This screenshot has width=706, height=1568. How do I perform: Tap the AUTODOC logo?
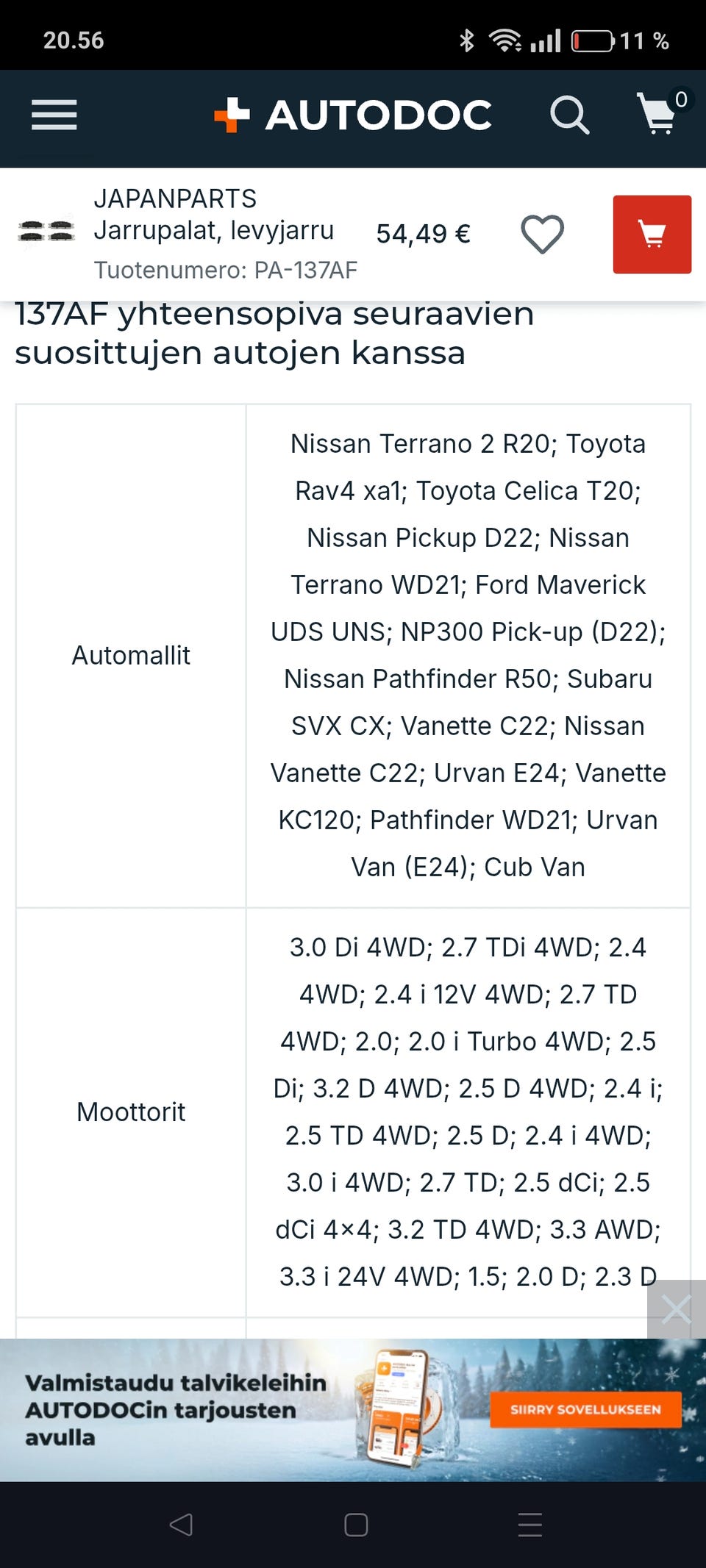[353, 115]
